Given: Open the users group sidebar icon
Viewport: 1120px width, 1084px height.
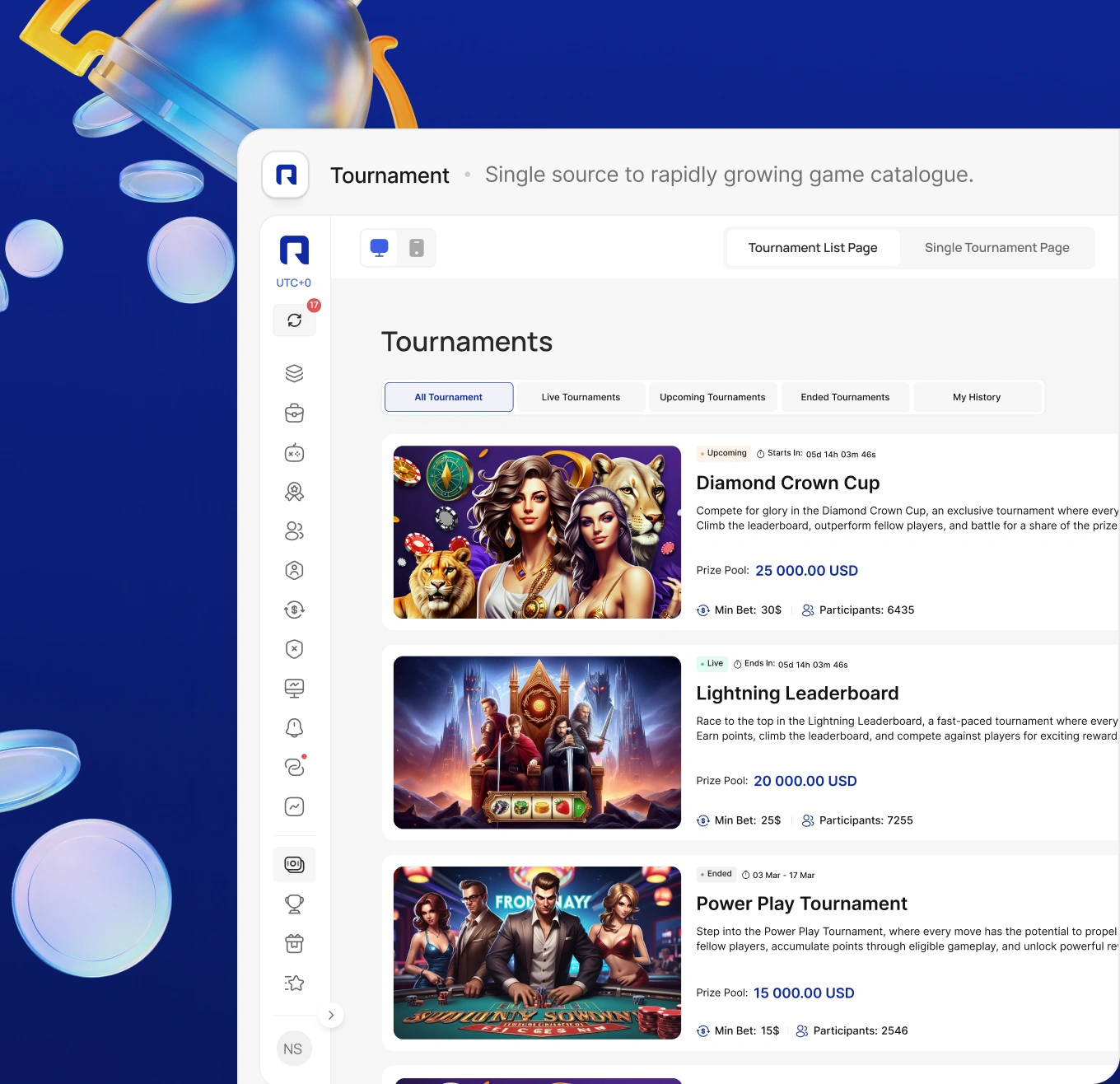Looking at the screenshot, I should [x=294, y=531].
